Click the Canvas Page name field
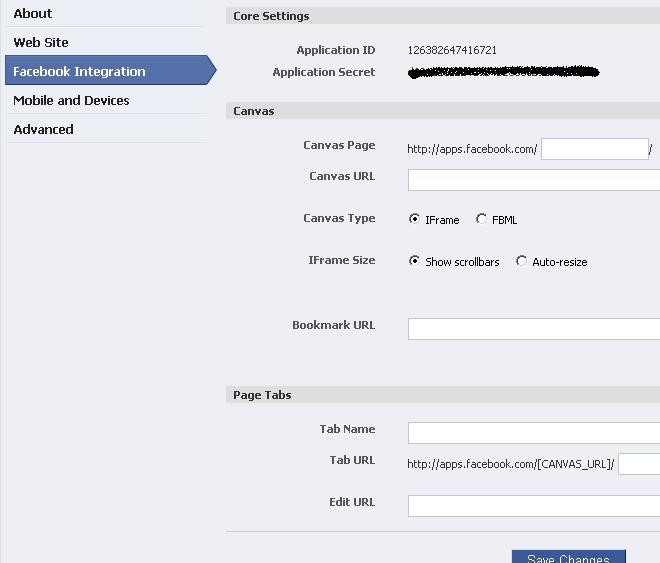This screenshot has height=563, width=660. (595, 149)
